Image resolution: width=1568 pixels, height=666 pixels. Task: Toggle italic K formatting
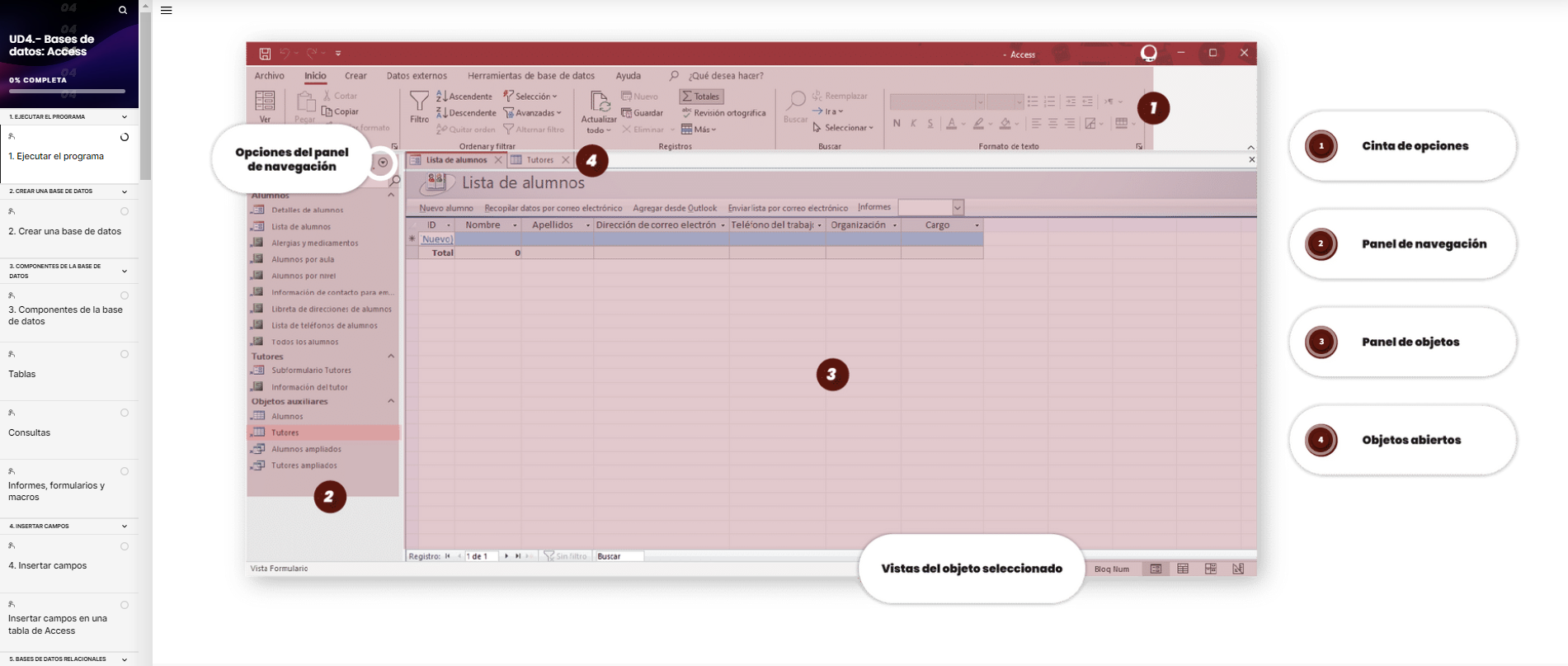[x=913, y=124]
